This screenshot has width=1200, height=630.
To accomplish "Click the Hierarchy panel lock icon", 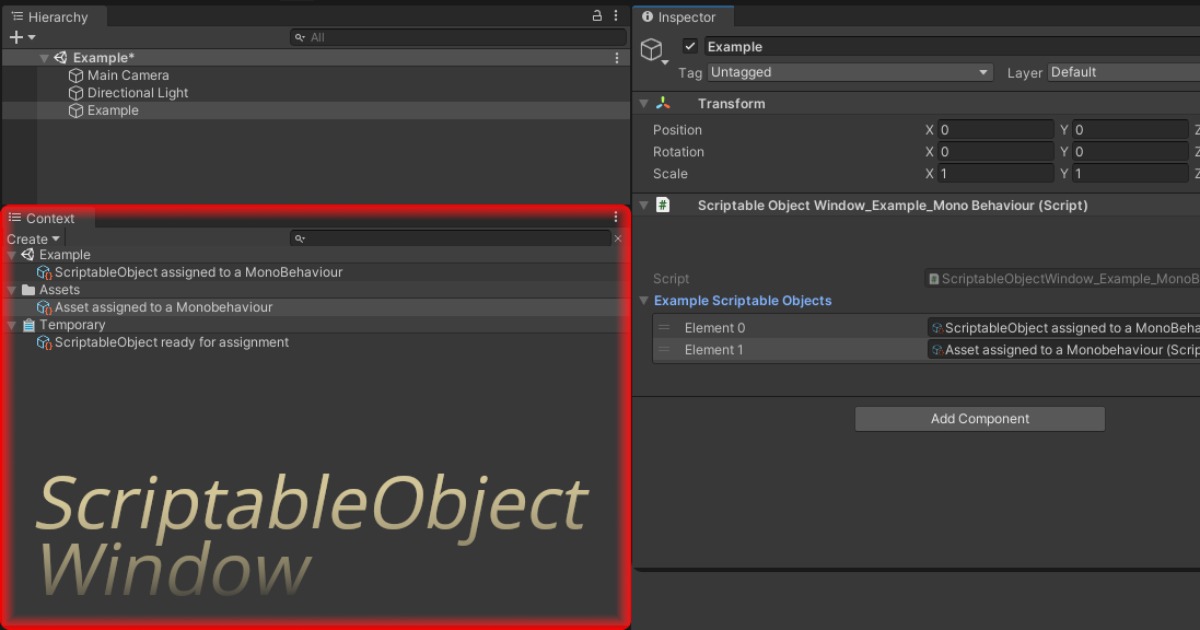I will (x=597, y=16).
